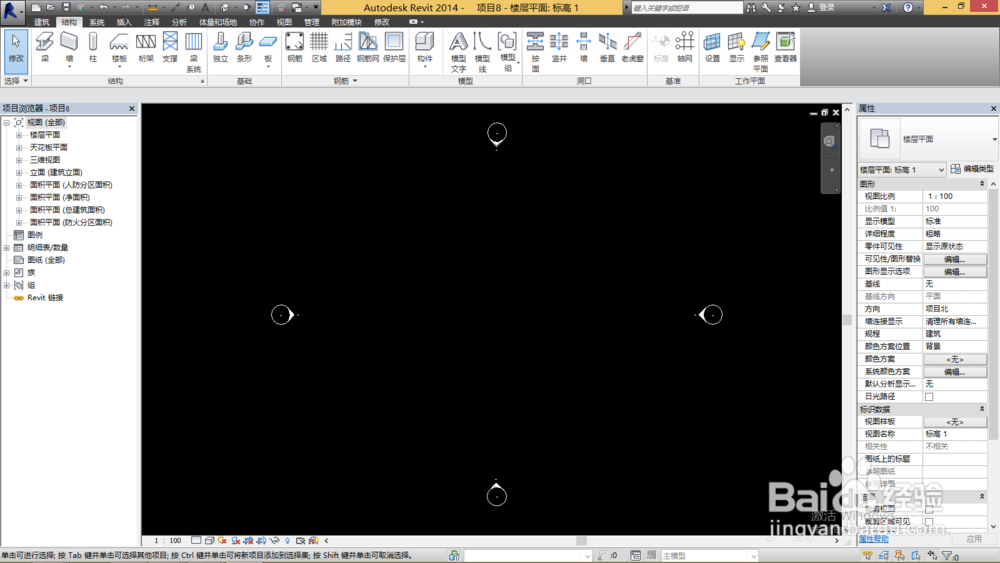Screen dimensions: 1000x563
Task: Click 编辑 button for 可见性/图形替换
Action: pos(955,259)
